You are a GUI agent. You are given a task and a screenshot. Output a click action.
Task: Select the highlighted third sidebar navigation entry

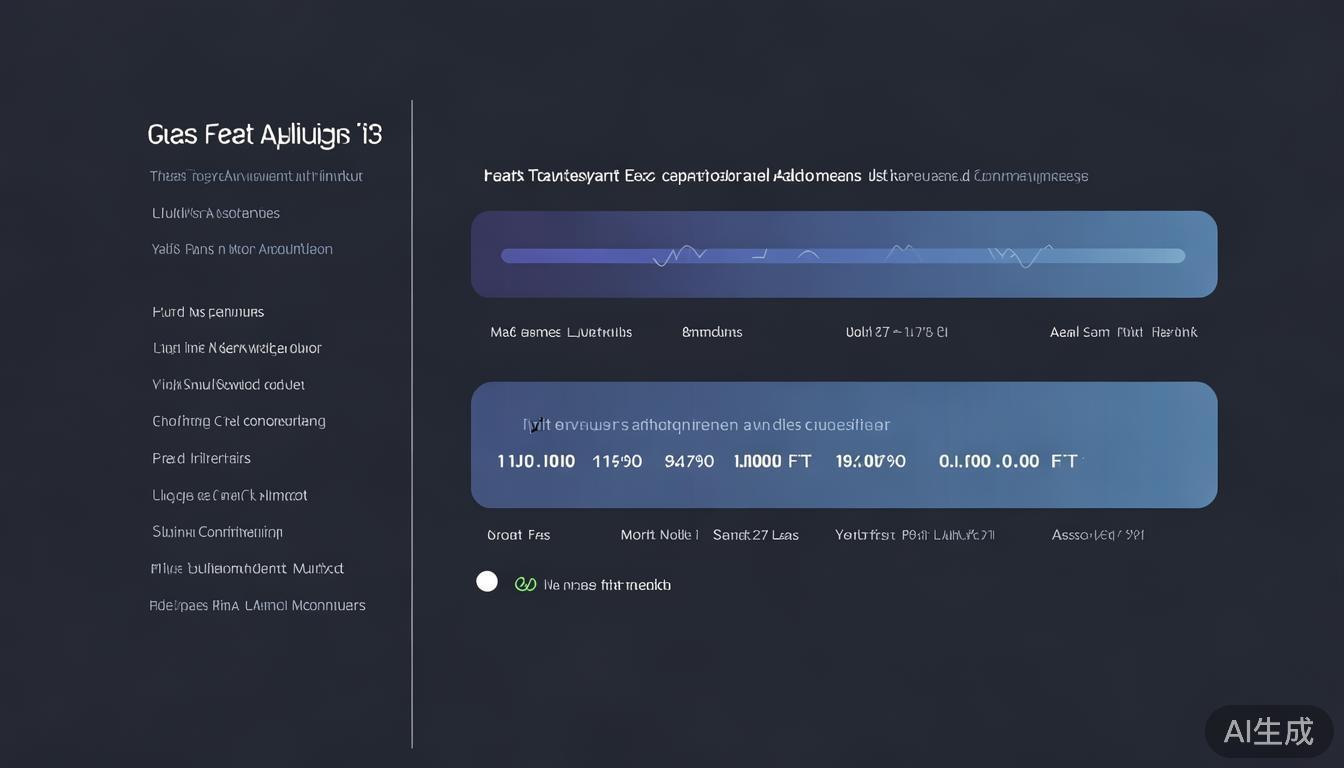pyautogui.click(x=241, y=249)
